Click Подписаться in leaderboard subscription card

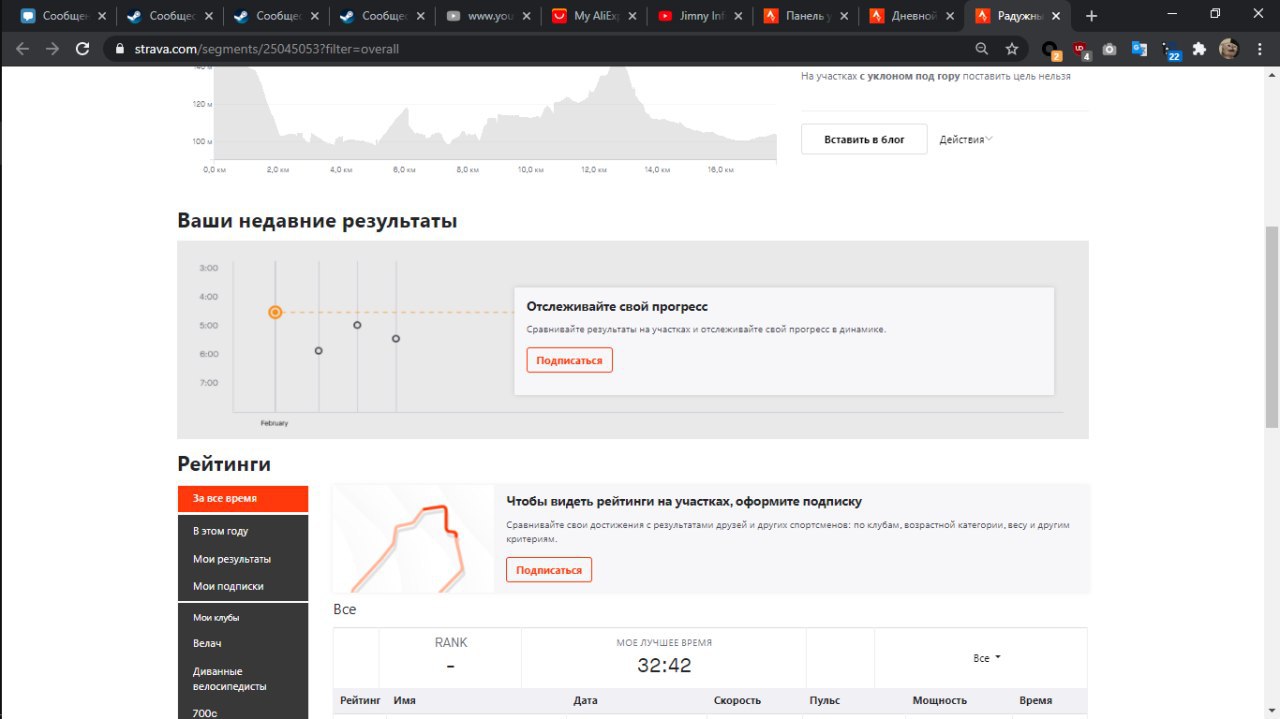(549, 570)
